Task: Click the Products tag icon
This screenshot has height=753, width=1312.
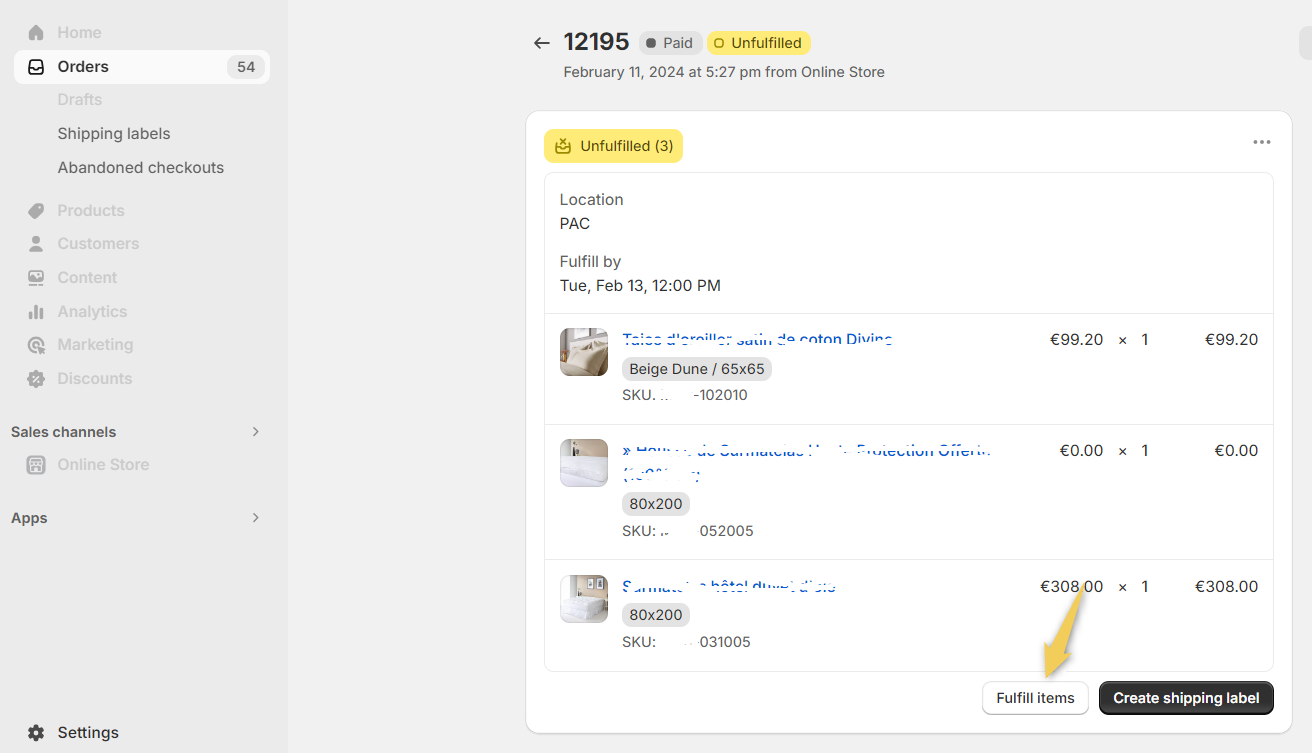Action: point(36,211)
